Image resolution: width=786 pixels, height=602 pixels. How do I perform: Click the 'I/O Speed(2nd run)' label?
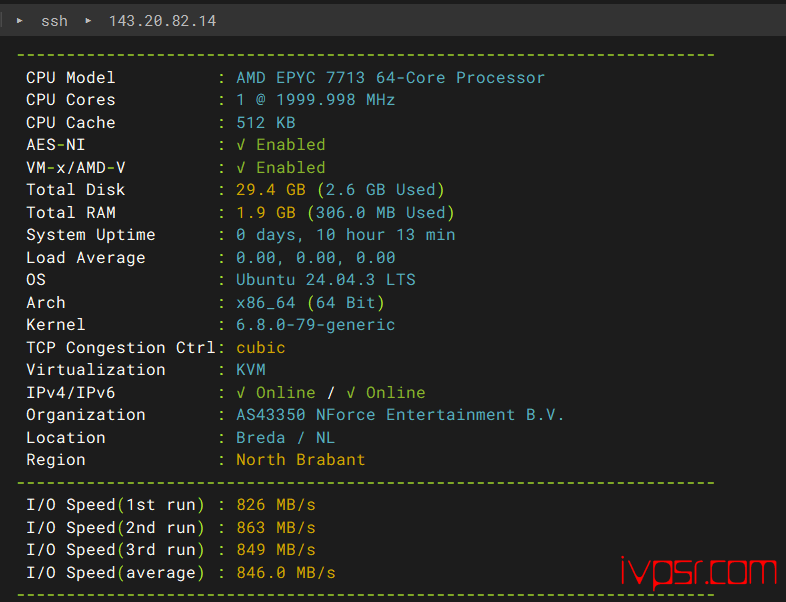[x=115, y=528]
